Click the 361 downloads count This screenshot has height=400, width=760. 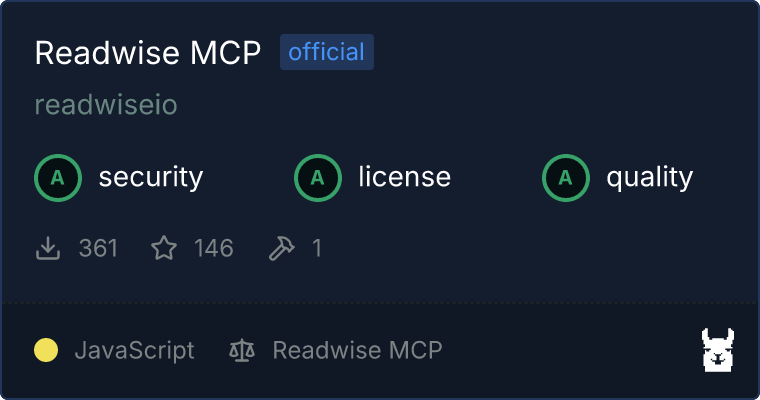click(98, 248)
